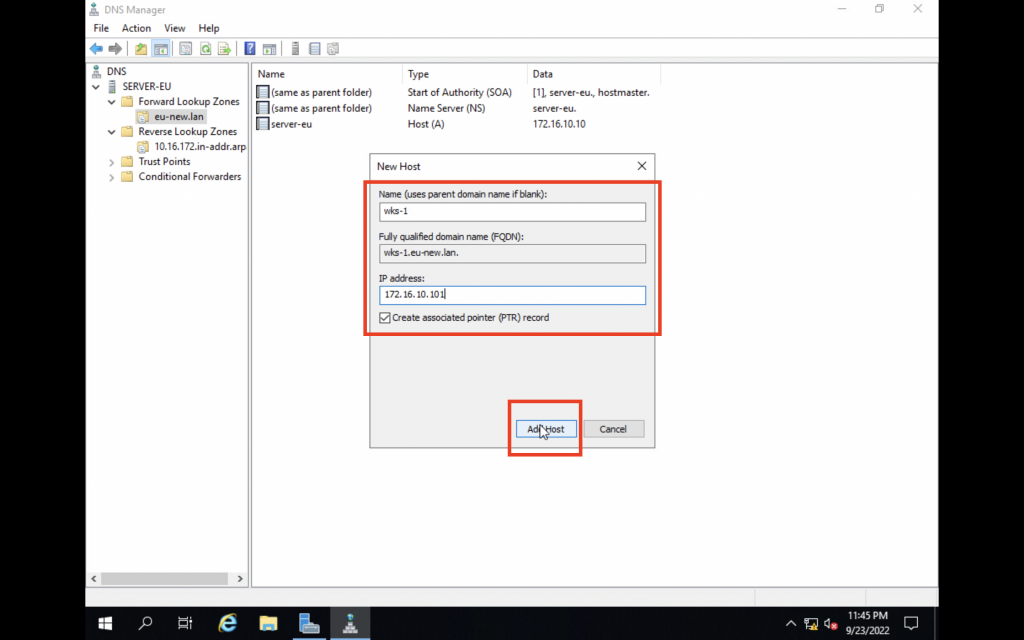This screenshot has height=640, width=1024.
Task: Click the record icon beside server-eu row
Action: pyautogui.click(x=263, y=123)
